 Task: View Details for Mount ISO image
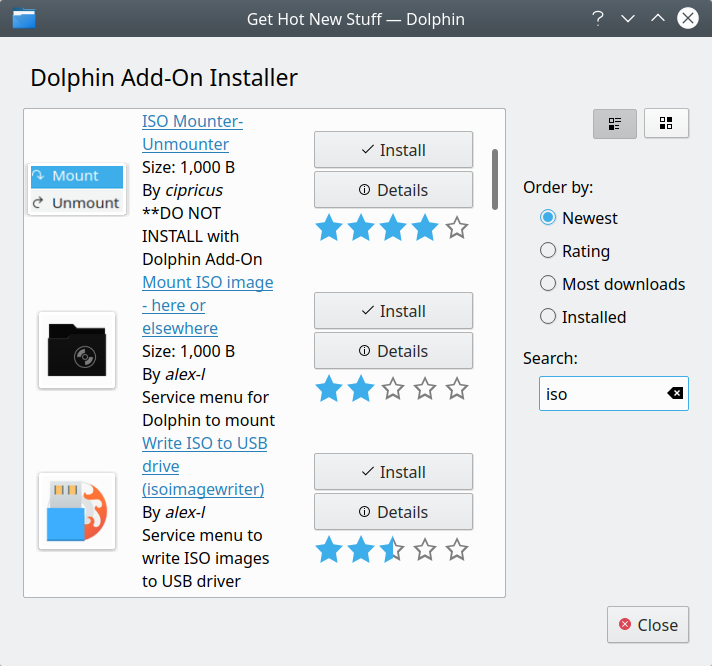click(x=393, y=351)
